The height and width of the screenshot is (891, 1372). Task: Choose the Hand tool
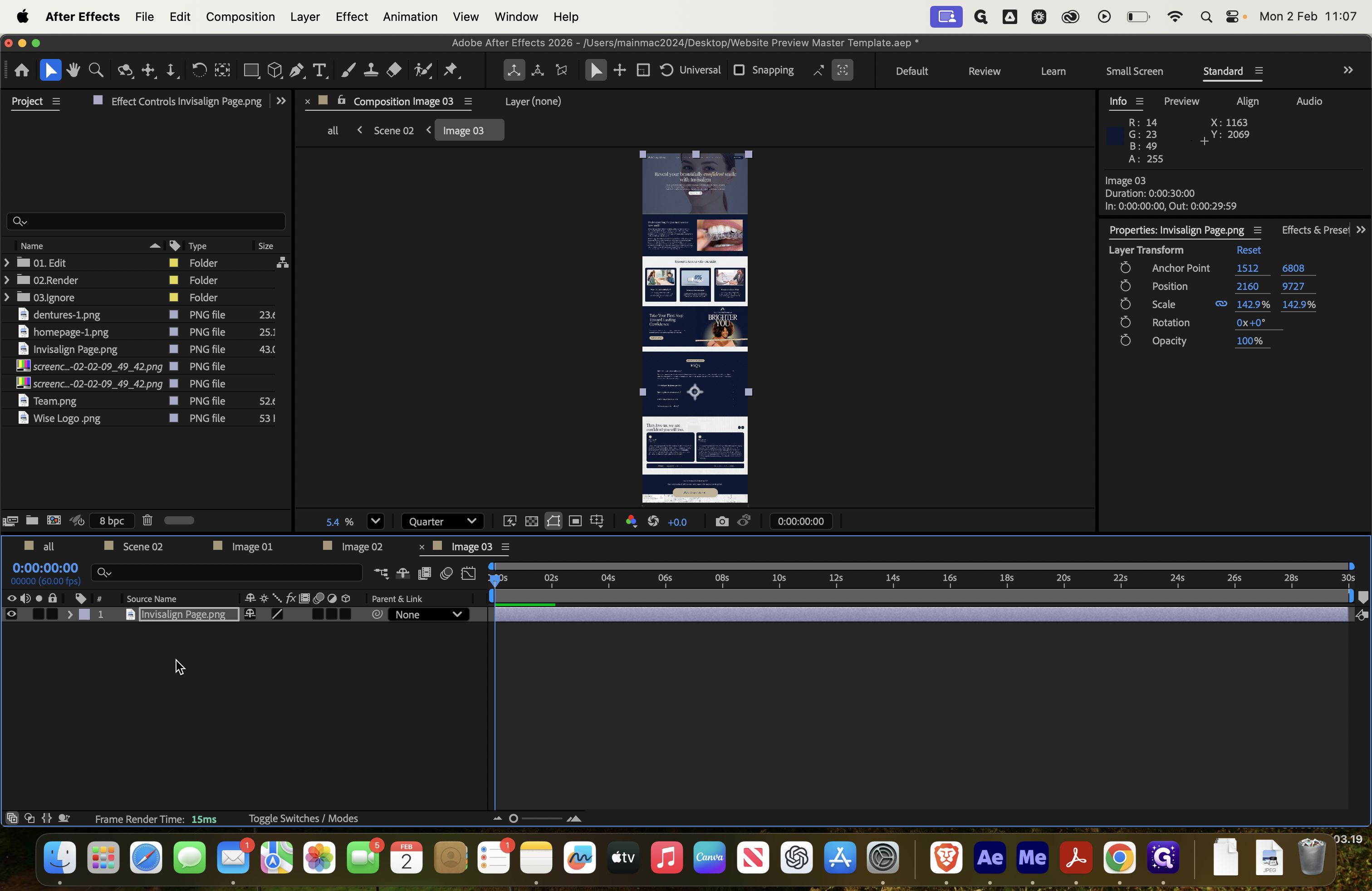[73, 70]
